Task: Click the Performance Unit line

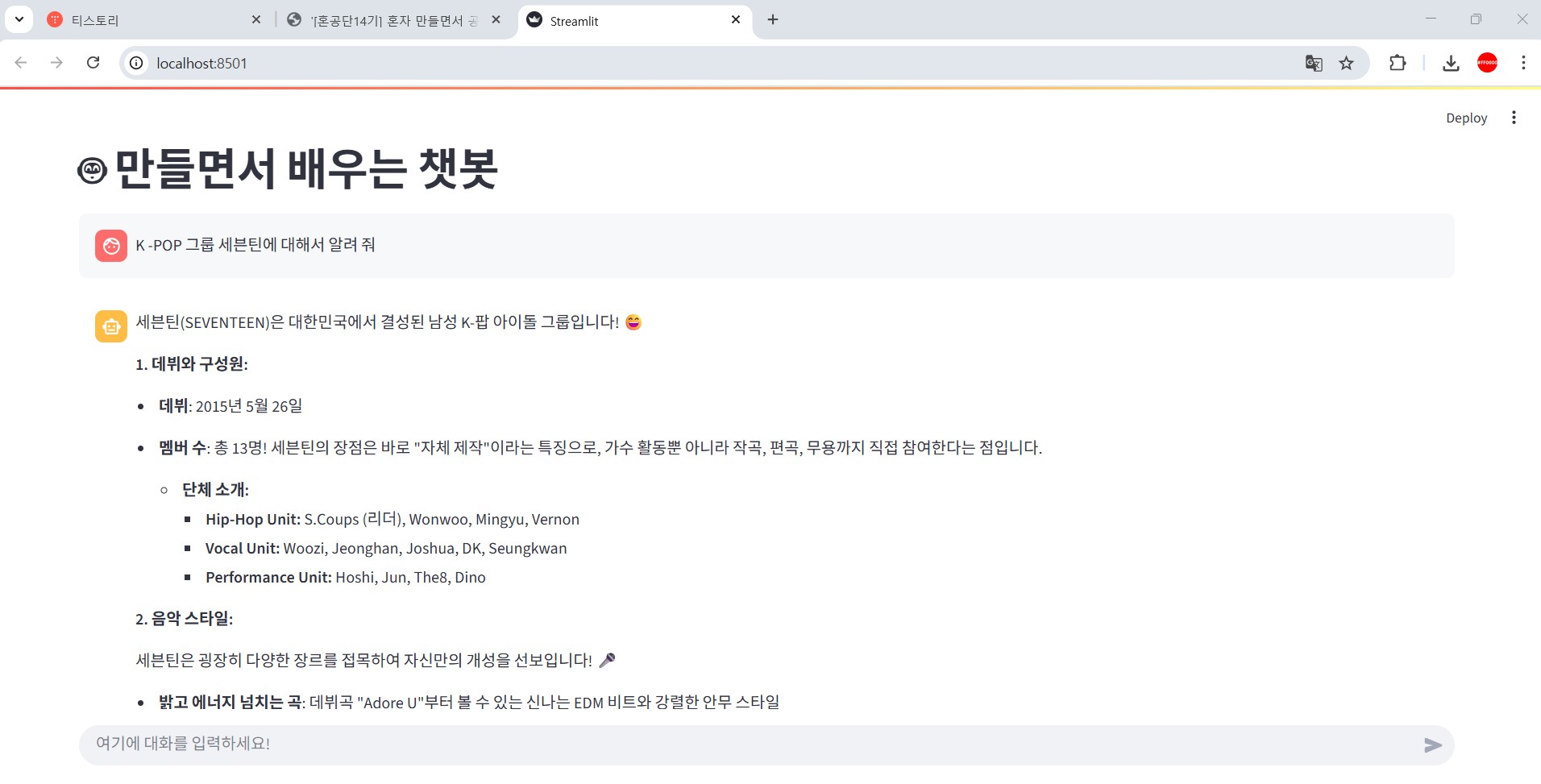Action: [x=346, y=578]
